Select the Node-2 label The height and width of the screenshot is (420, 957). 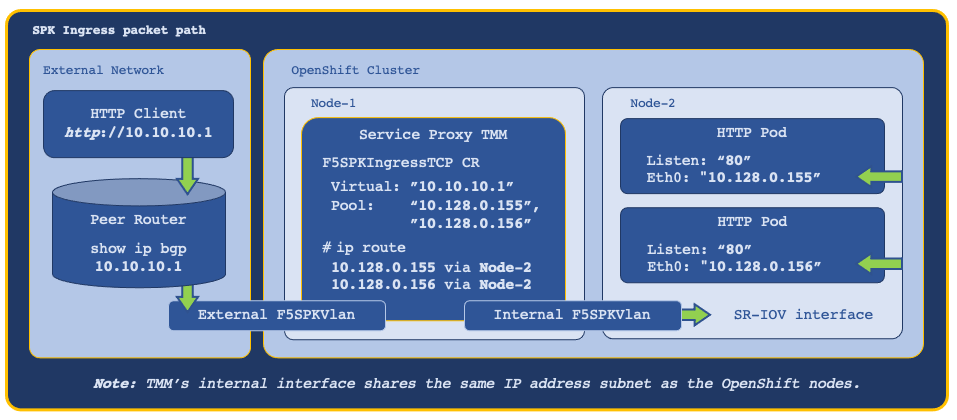coord(652,103)
